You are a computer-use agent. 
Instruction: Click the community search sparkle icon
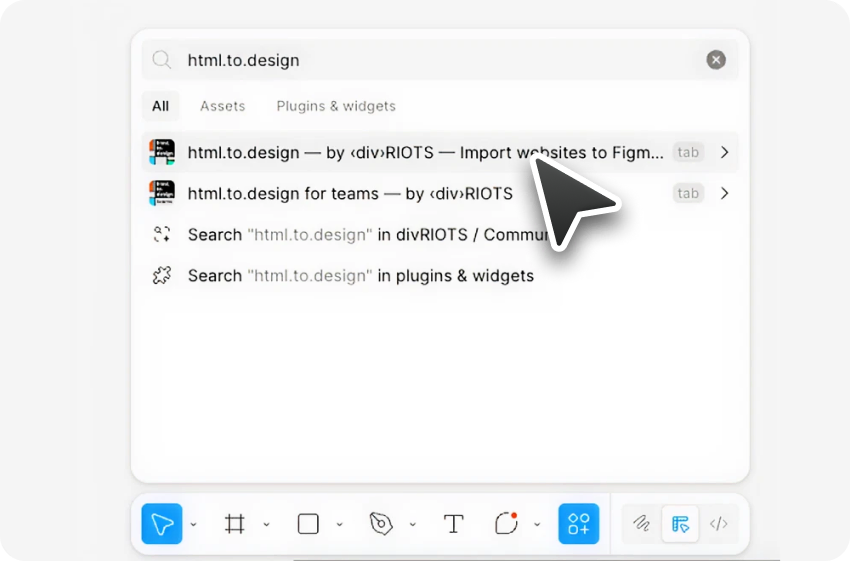pos(162,234)
